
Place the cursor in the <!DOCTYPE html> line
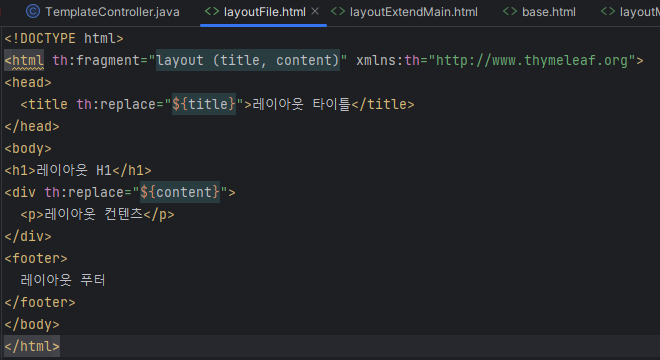pyautogui.click(x=64, y=38)
